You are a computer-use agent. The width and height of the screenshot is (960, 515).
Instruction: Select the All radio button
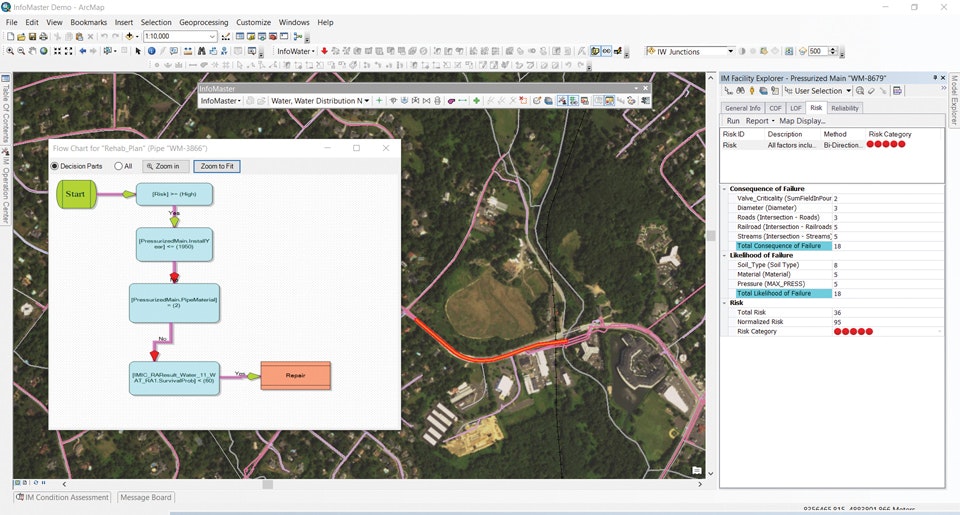point(118,166)
